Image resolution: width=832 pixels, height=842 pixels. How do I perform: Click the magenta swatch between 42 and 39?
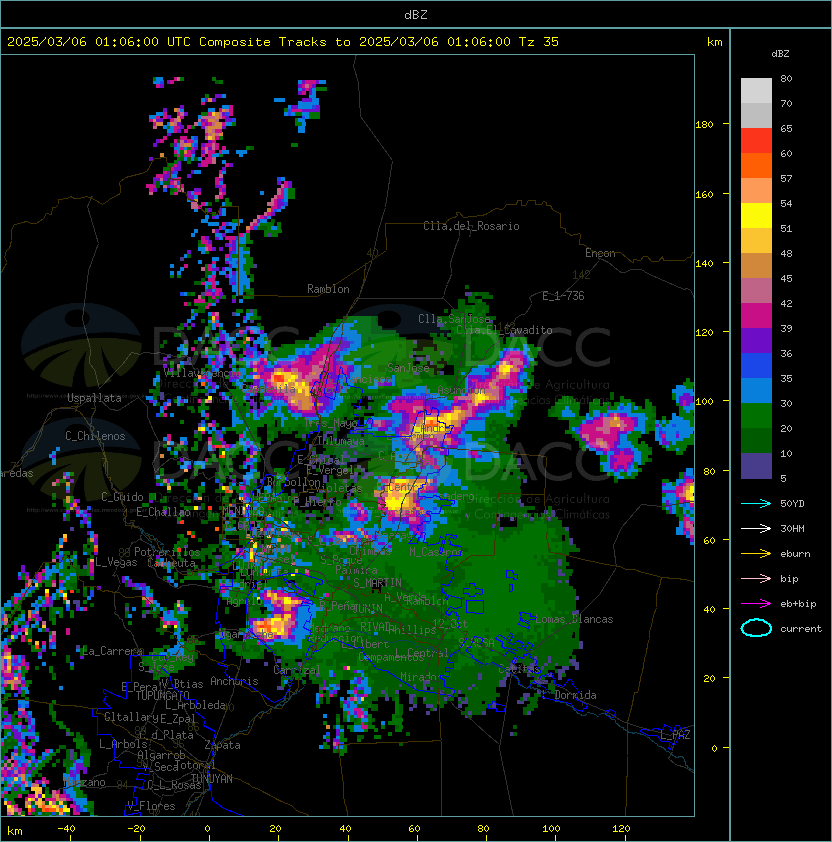(756, 316)
